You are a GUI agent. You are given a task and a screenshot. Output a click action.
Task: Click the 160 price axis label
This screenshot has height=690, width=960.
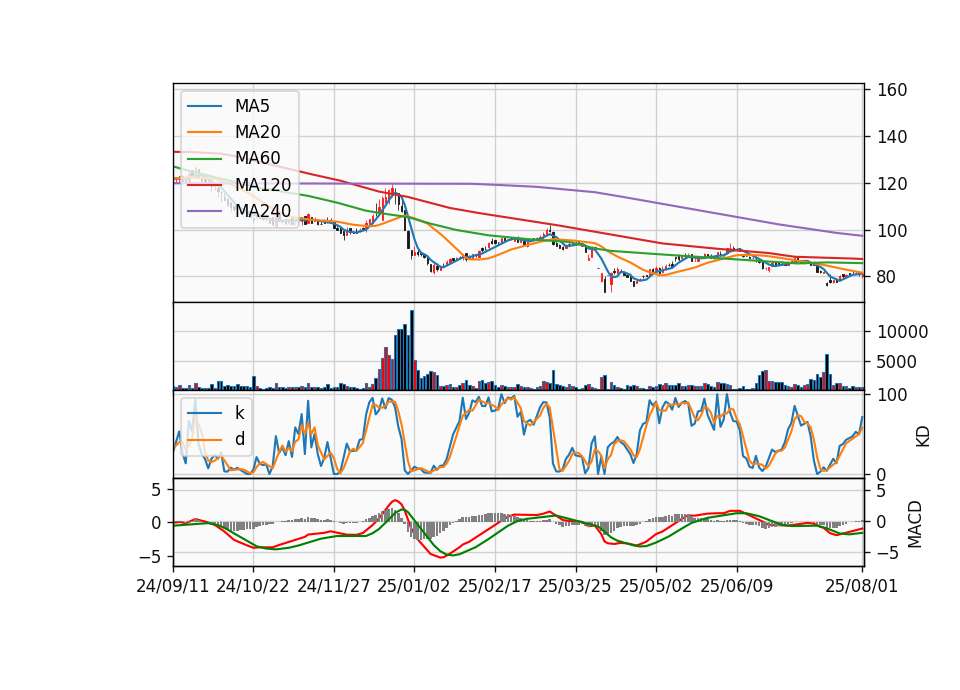892,90
